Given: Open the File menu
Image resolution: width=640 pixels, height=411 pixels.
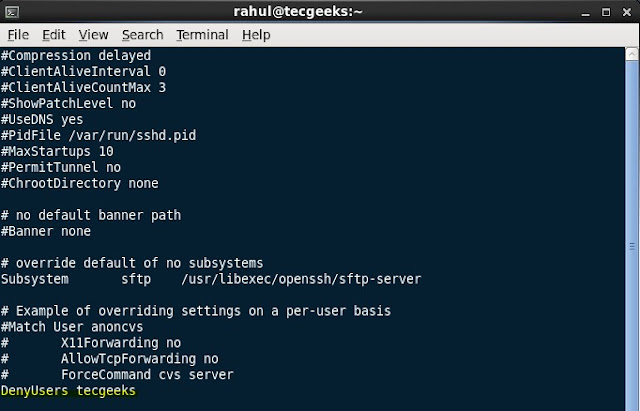Looking at the screenshot, I should [18, 34].
